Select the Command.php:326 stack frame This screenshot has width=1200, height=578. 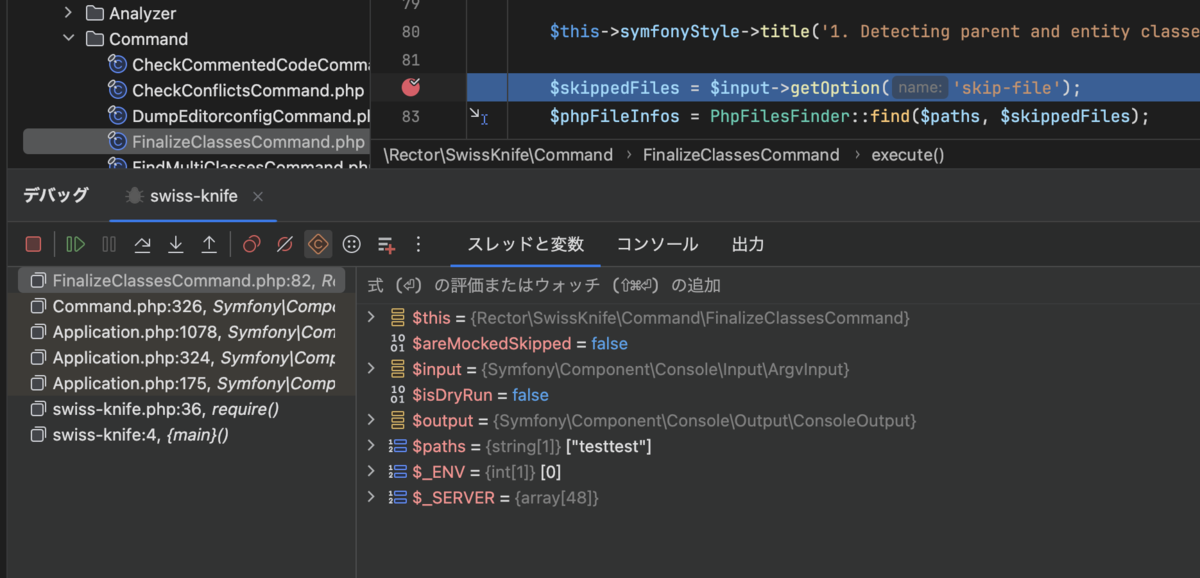pyautogui.click(x=182, y=306)
